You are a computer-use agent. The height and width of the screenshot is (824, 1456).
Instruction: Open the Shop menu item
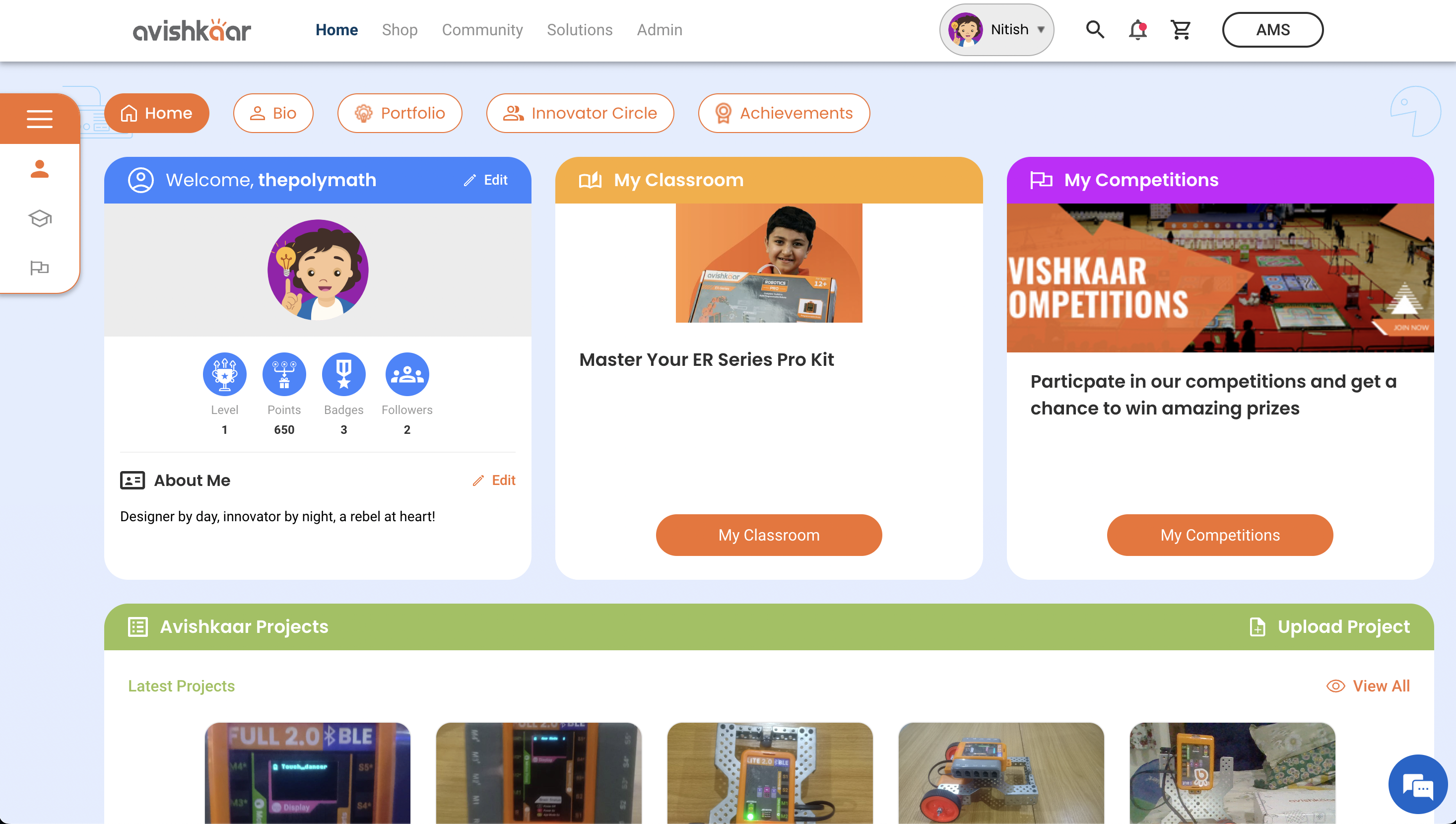click(x=399, y=29)
